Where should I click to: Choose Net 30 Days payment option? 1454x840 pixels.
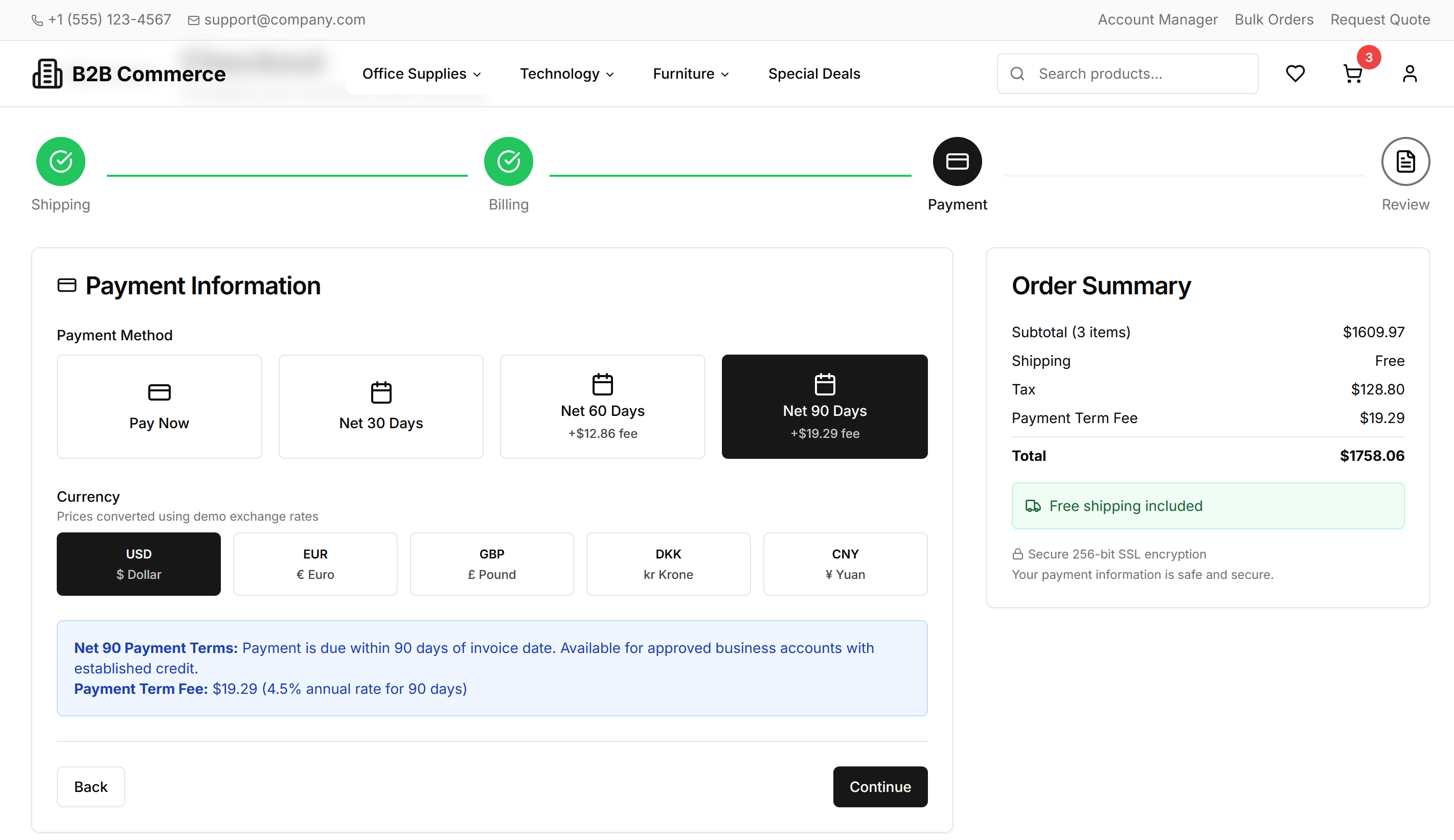(x=381, y=406)
